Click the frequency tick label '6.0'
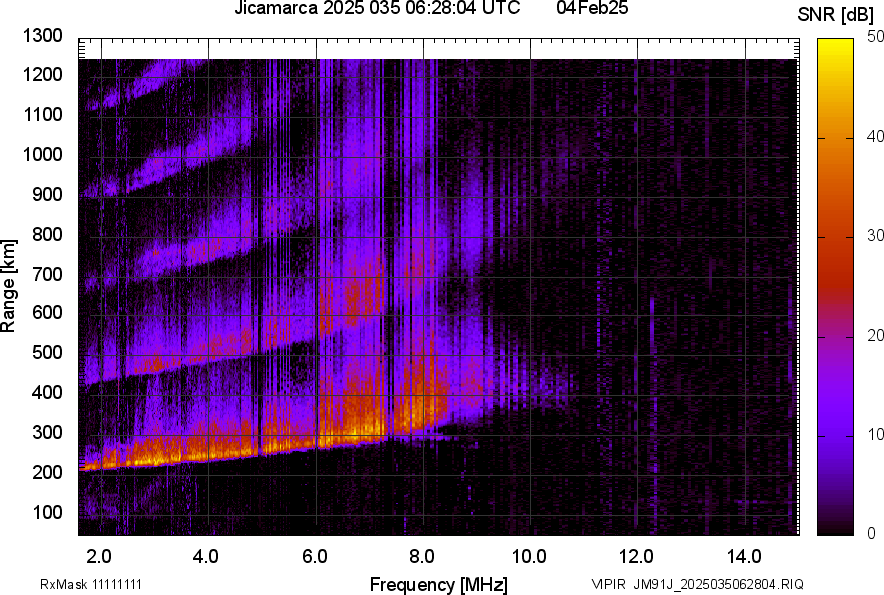Viewport: 884px width, 595px height. point(315,557)
